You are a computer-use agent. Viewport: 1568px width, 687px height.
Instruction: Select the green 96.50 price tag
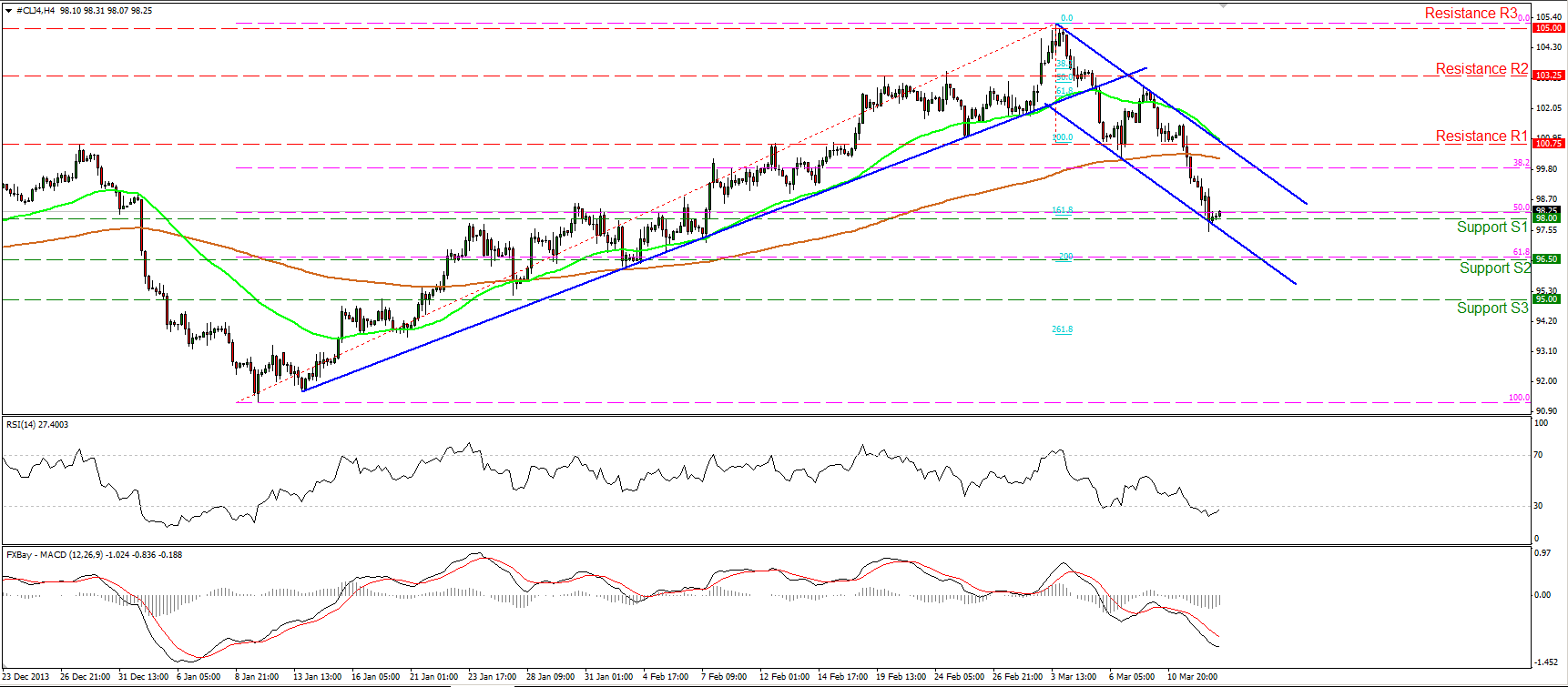click(x=1546, y=258)
